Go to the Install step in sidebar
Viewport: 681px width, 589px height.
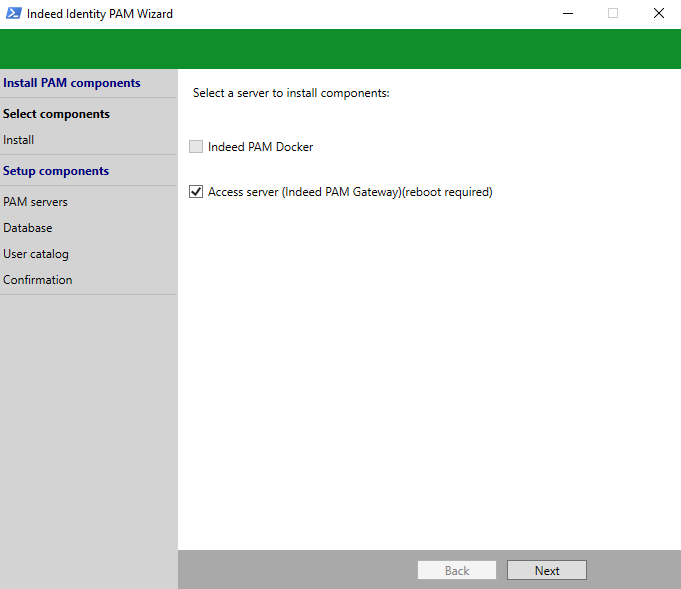coord(19,140)
